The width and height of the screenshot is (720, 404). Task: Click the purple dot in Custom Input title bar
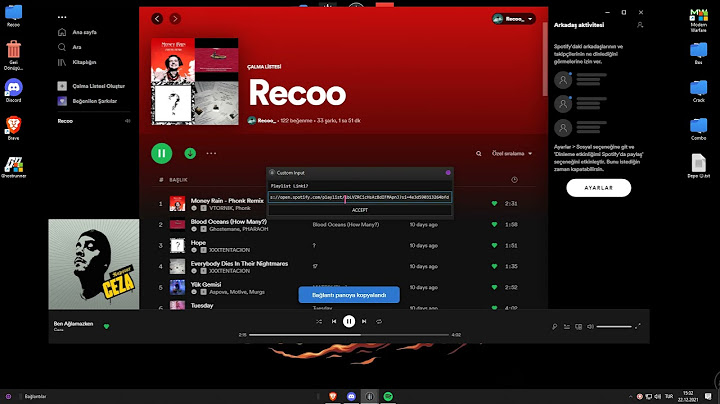click(x=448, y=173)
